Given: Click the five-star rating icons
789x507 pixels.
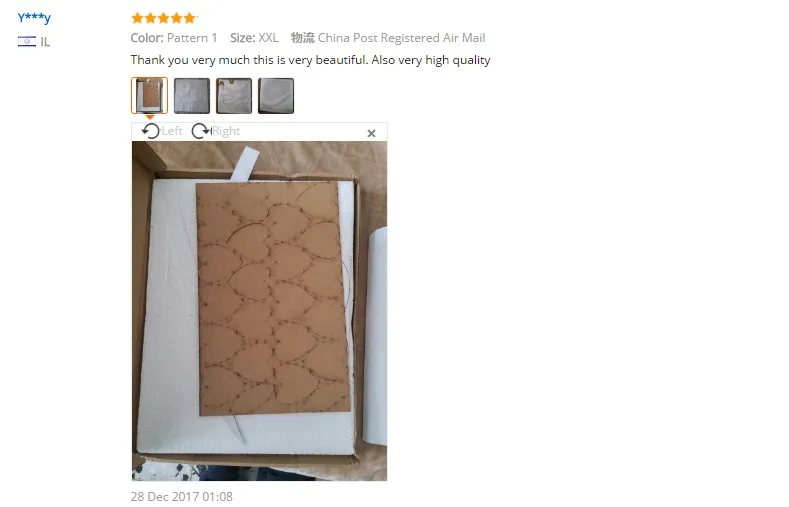Looking at the screenshot, I should click(x=164, y=19).
